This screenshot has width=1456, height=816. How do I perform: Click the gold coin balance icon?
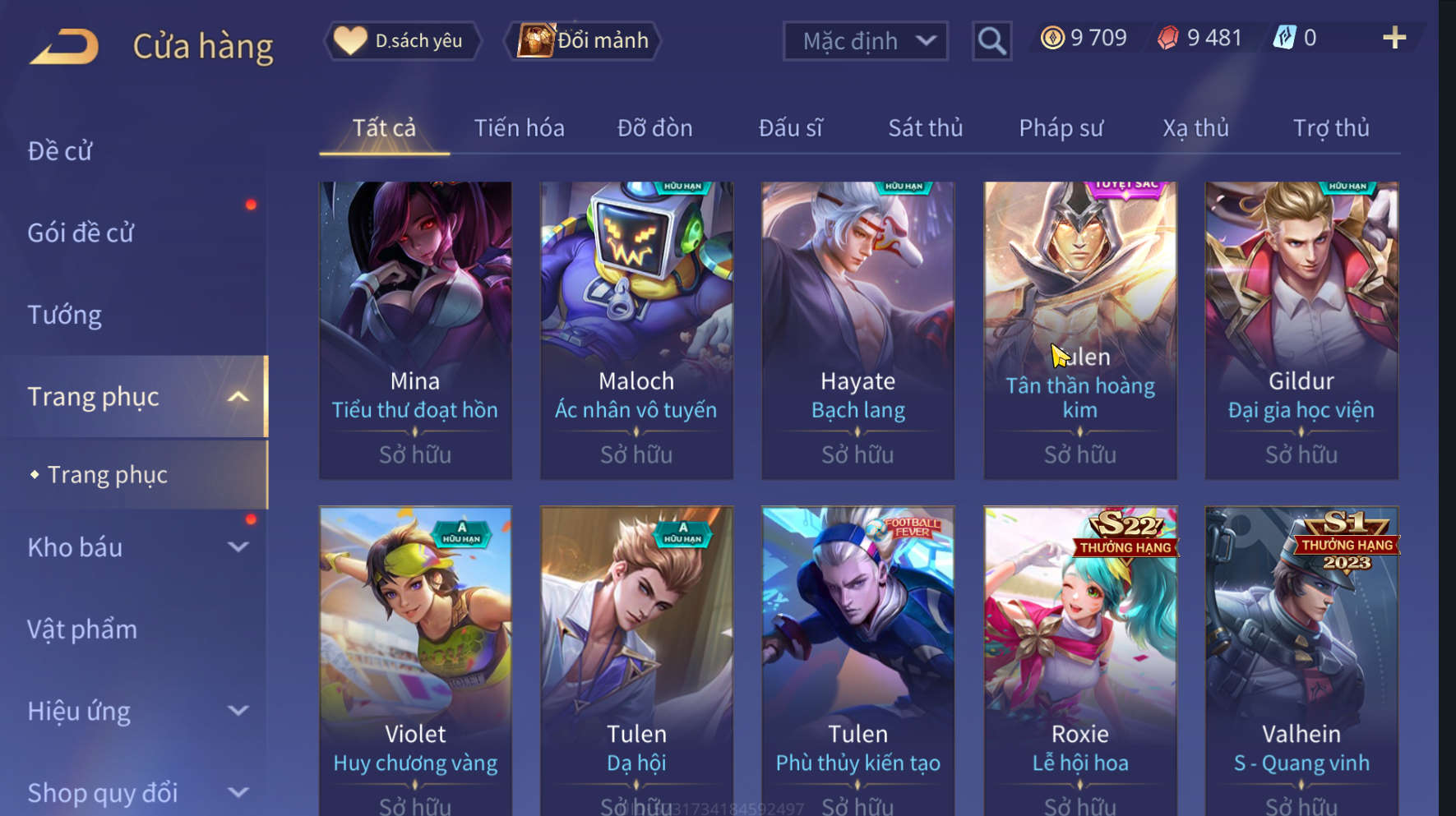1052,38
